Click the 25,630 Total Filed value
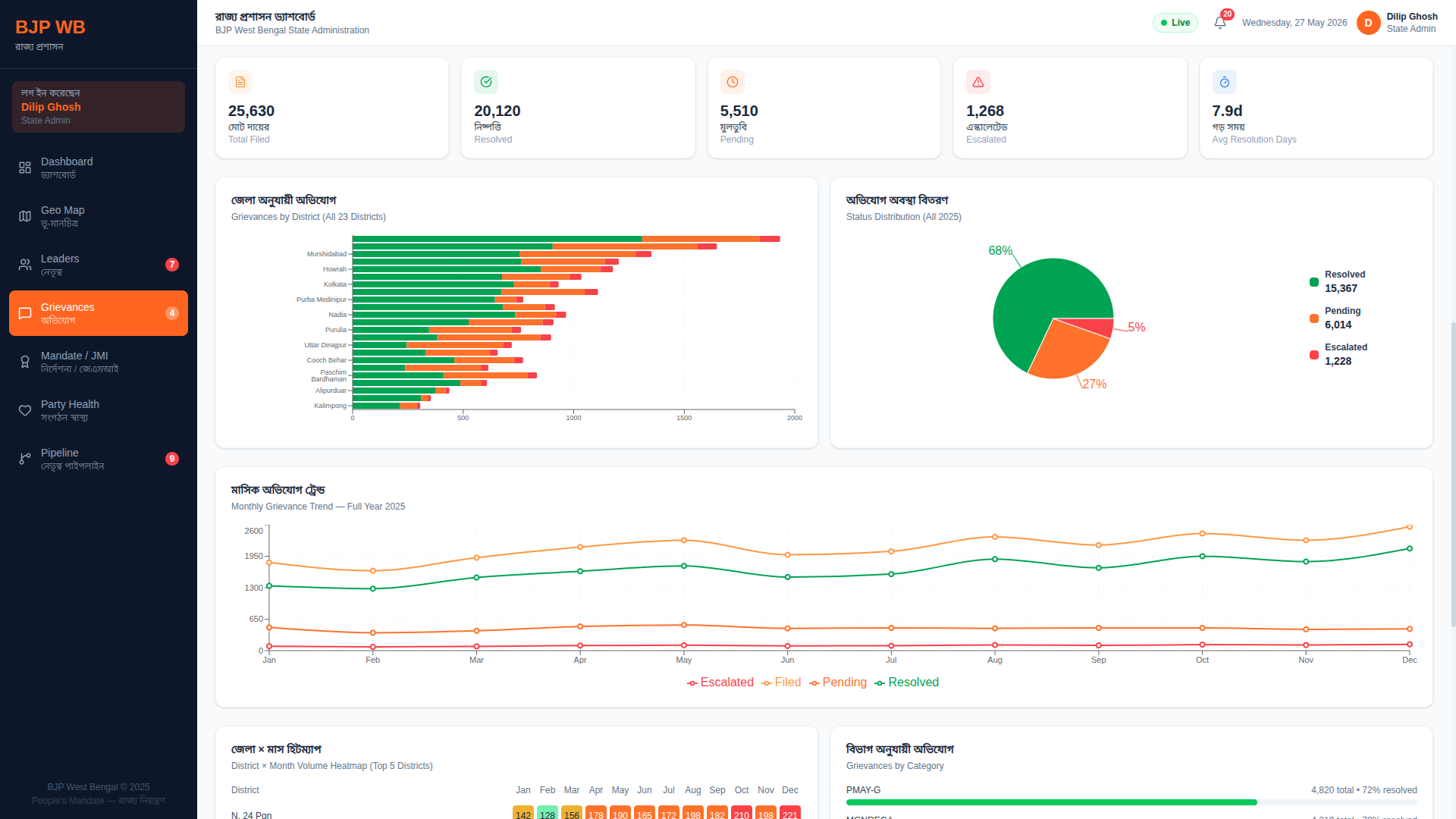The width and height of the screenshot is (1456, 819). (x=251, y=111)
